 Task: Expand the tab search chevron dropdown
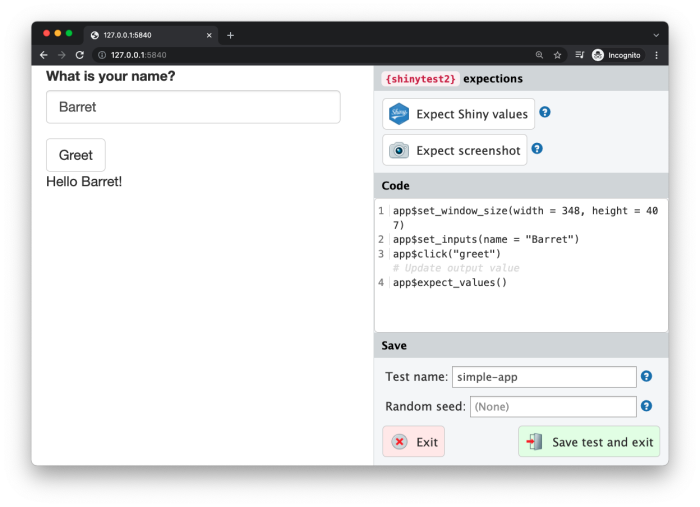656,35
